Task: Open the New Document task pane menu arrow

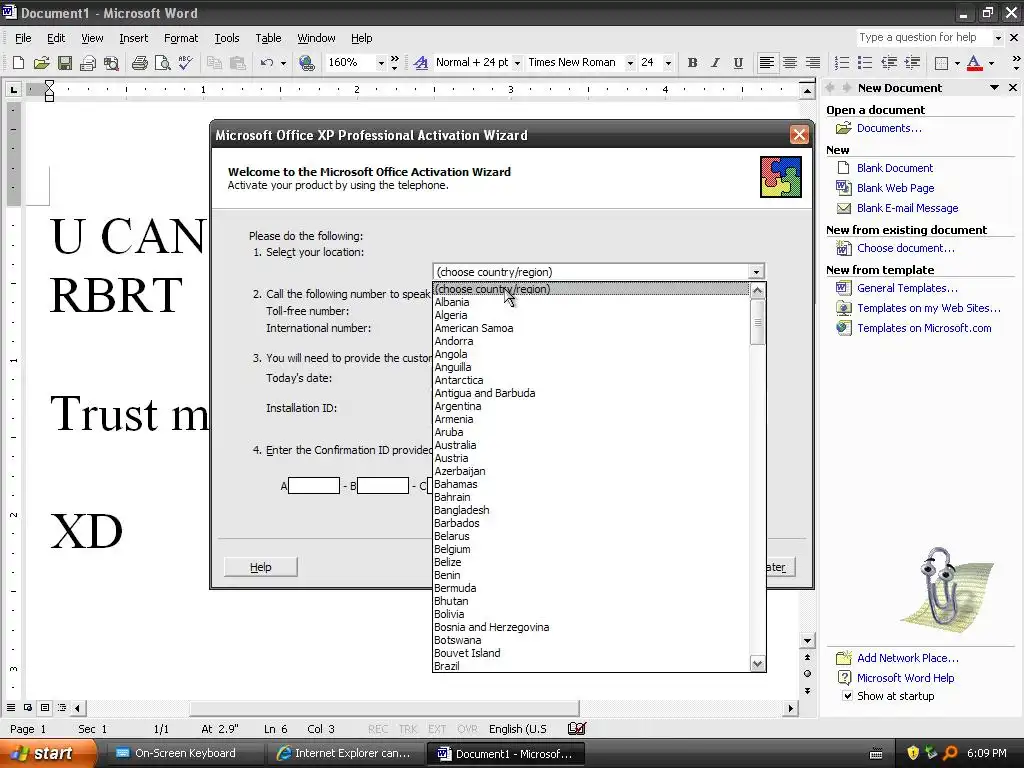Action: point(994,88)
